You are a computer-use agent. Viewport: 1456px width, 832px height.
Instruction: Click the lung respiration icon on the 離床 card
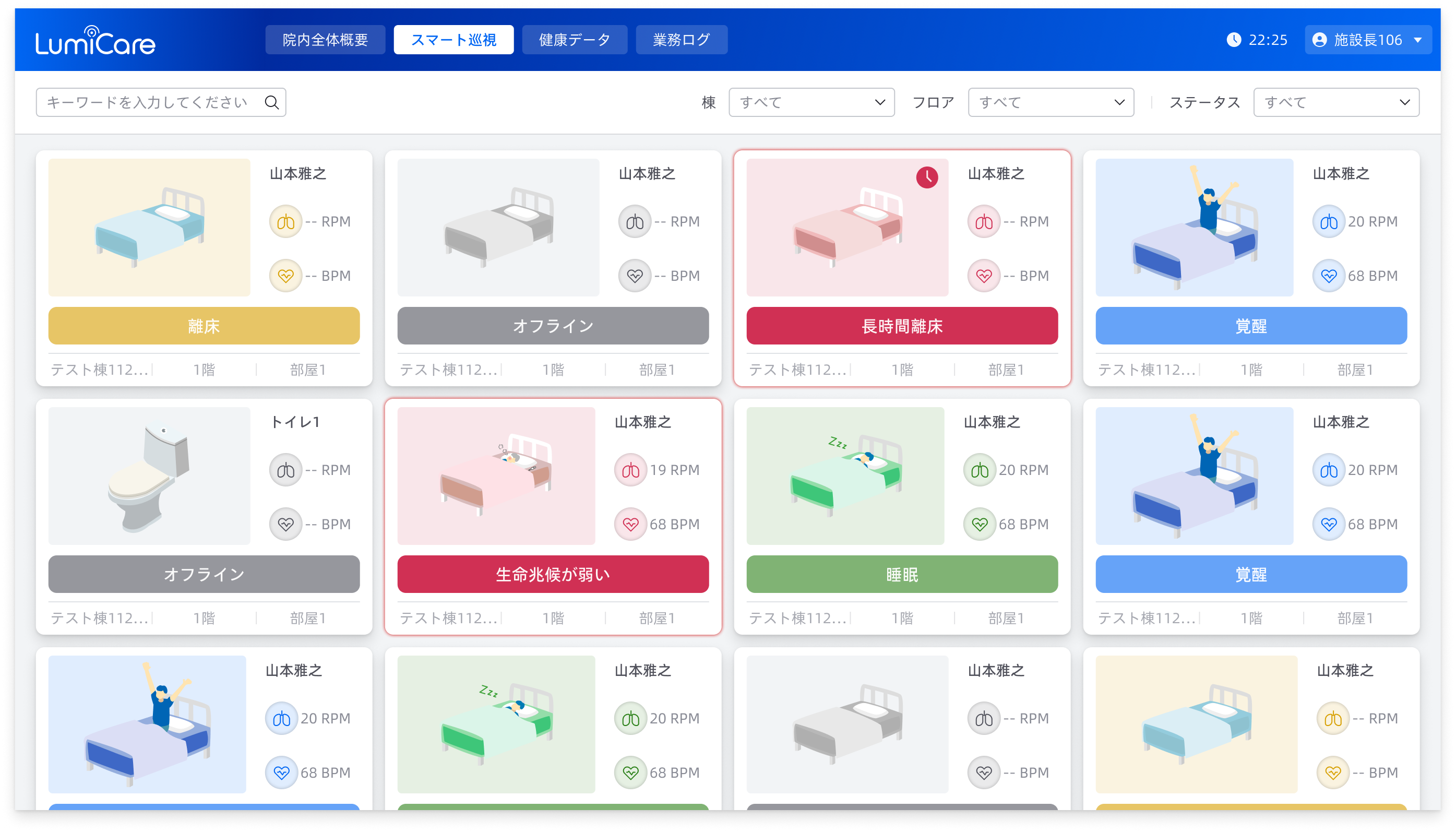coord(285,221)
